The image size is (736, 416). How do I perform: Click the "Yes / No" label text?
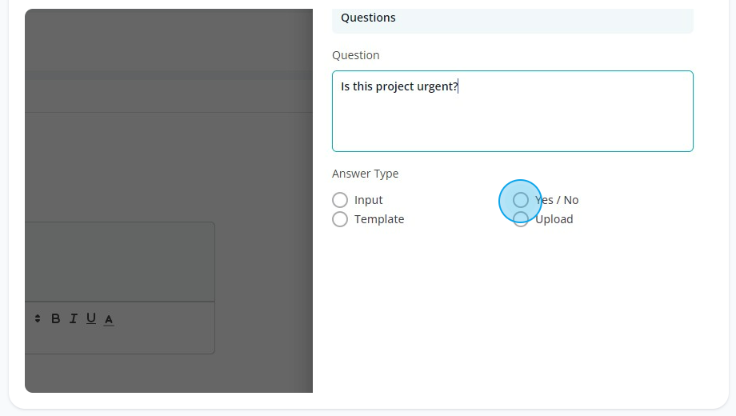[557, 200]
